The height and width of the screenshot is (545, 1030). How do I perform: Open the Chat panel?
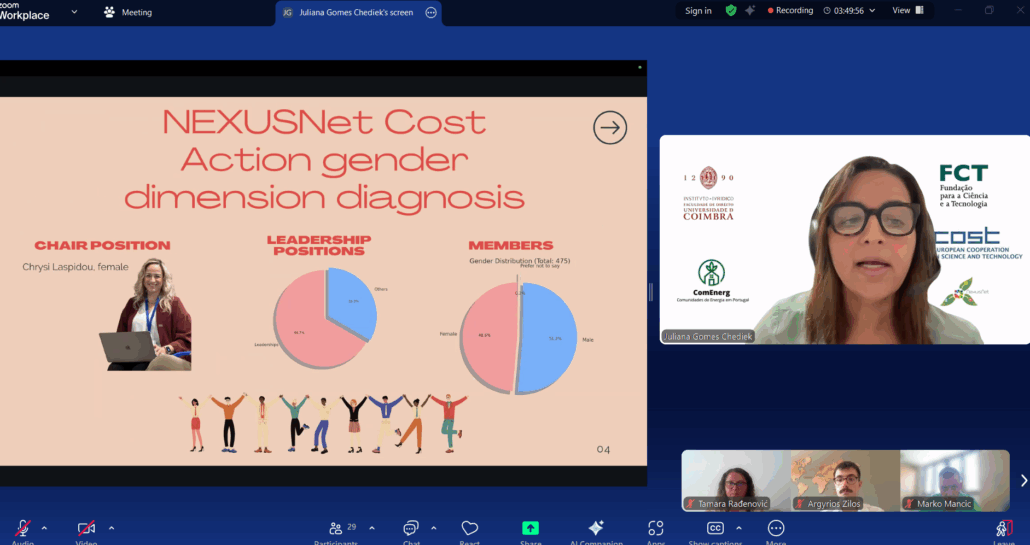tap(411, 528)
